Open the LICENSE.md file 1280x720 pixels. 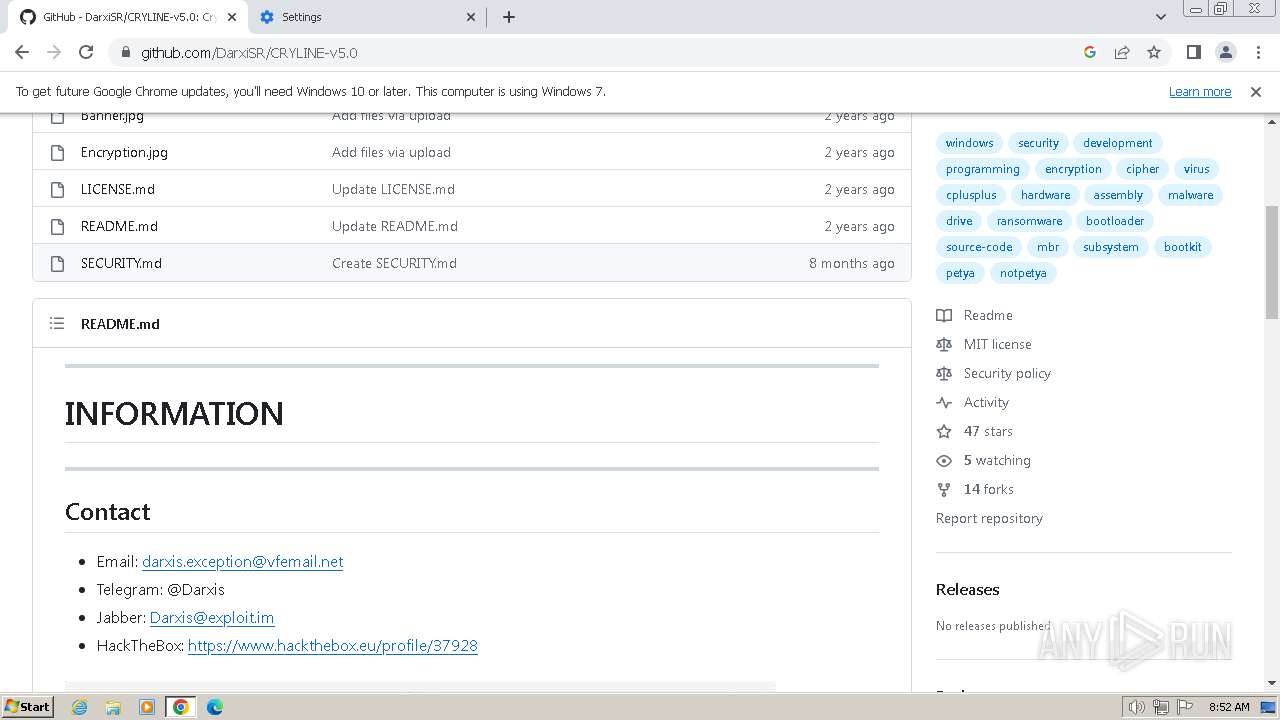[118, 189]
